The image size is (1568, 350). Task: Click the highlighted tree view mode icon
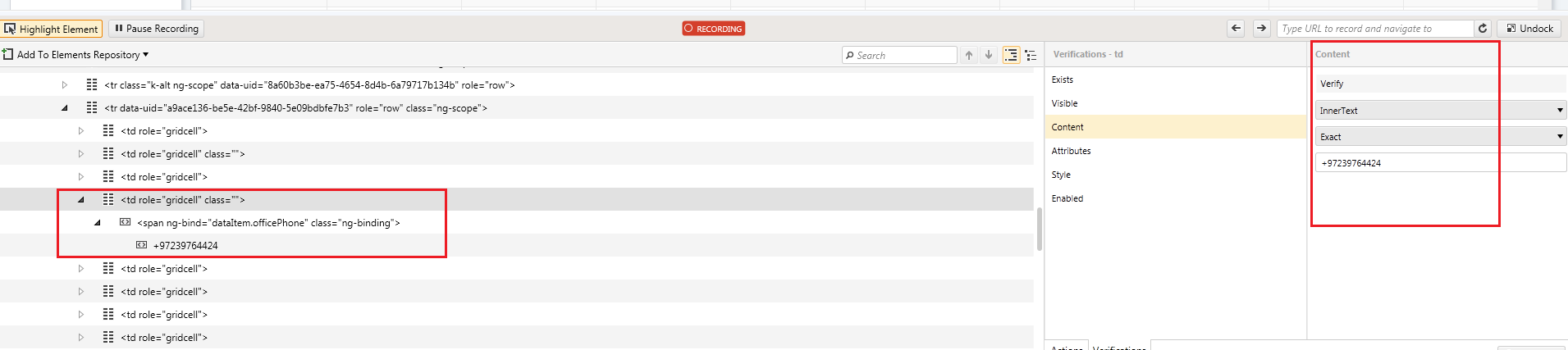pos(1011,55)
